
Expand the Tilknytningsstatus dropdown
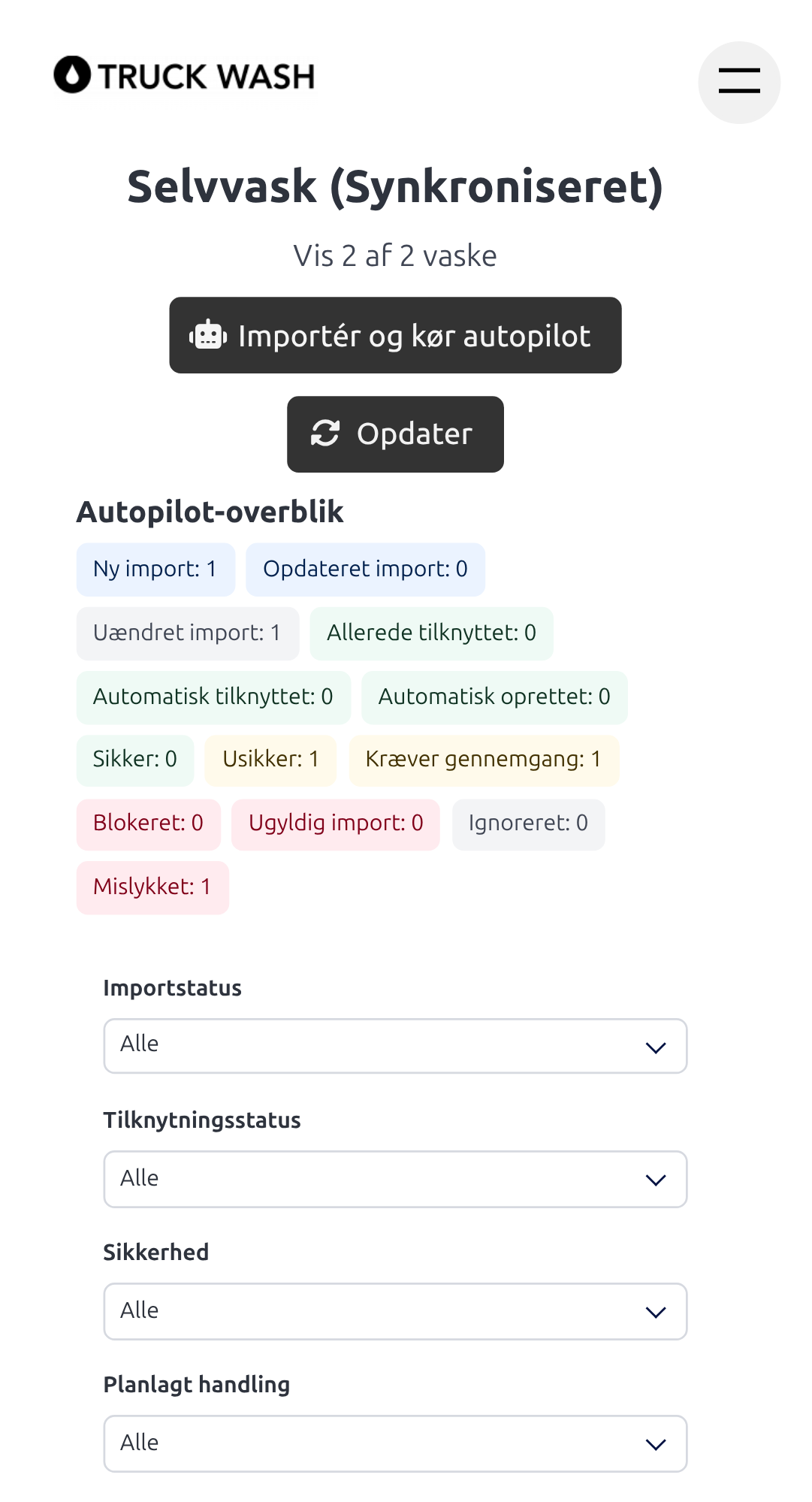(395, 1179)
